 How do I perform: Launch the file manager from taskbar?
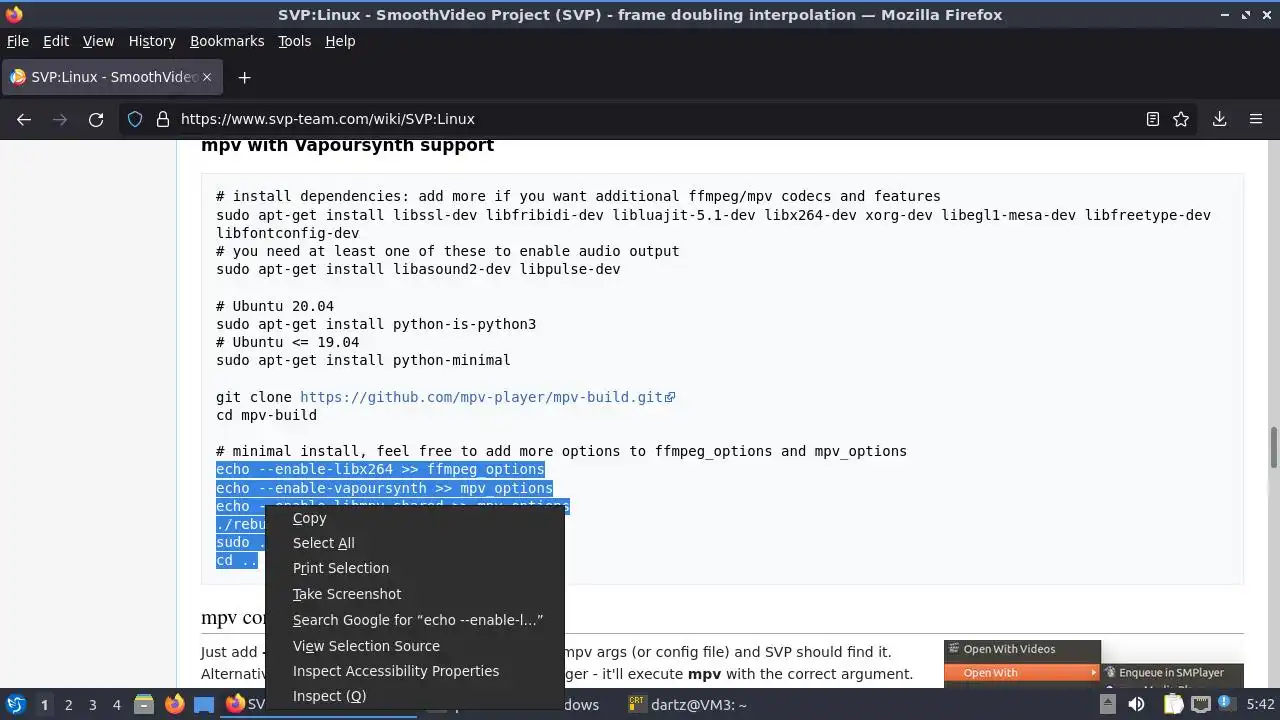click(x=144, y=705)
